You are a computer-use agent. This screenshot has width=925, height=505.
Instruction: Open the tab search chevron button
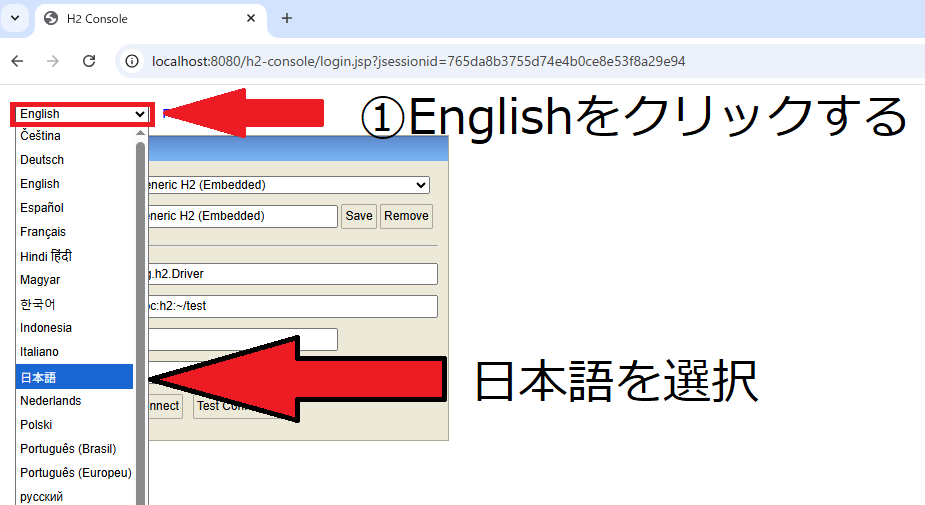pos(15,18)
